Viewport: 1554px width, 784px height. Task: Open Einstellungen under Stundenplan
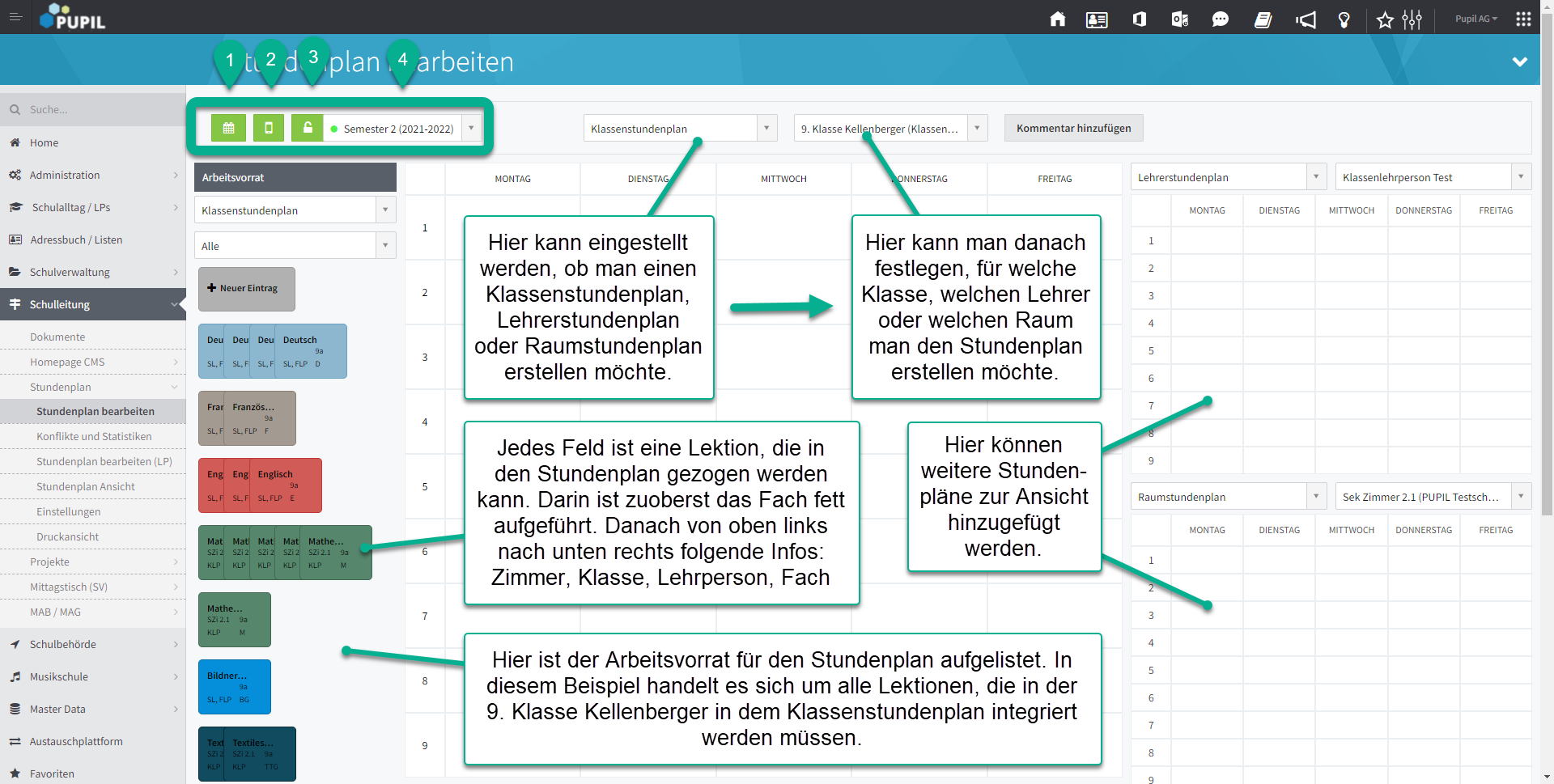93,511
